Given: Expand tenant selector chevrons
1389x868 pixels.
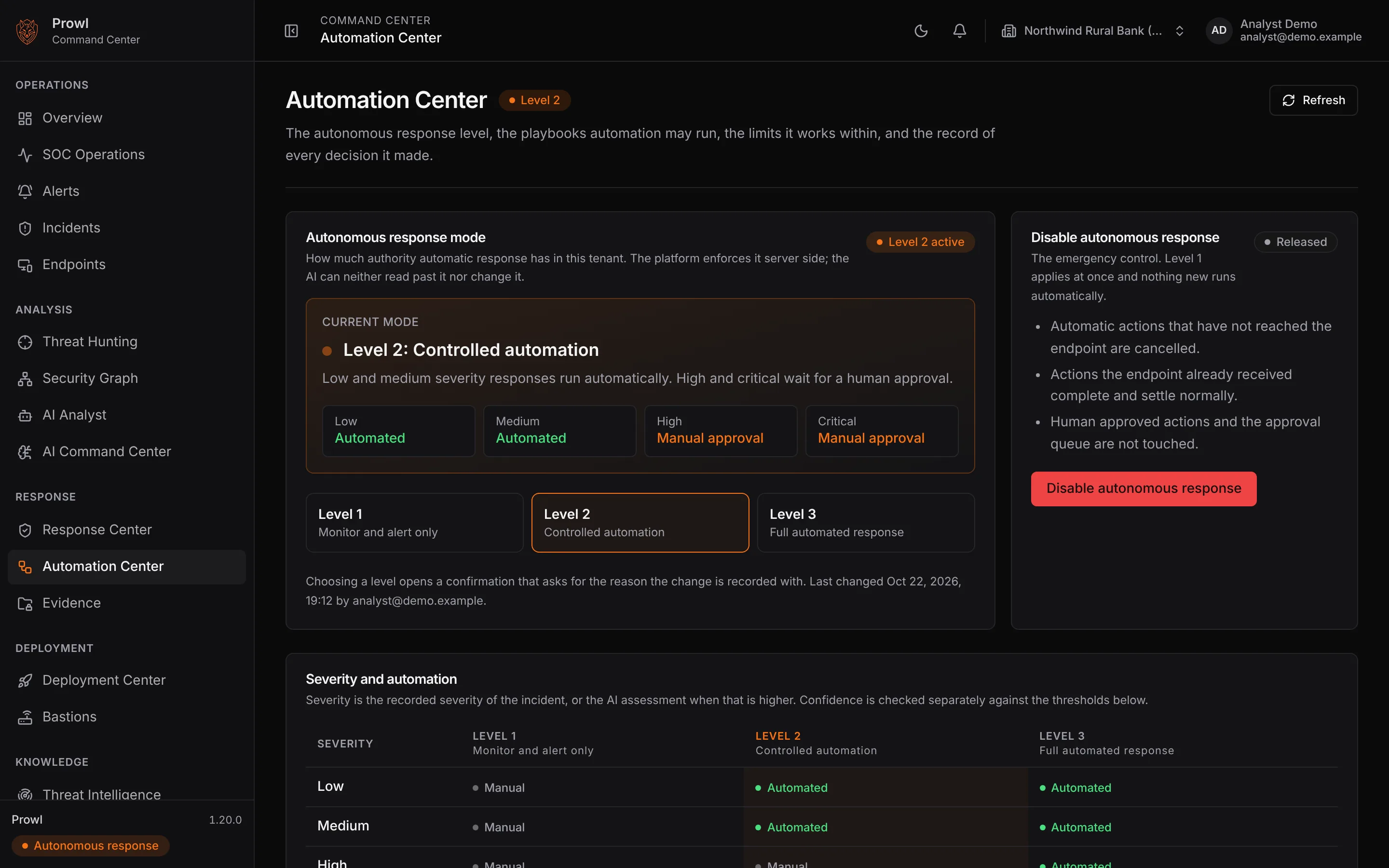Looking at the screenshot, I should click(1180, 30).
